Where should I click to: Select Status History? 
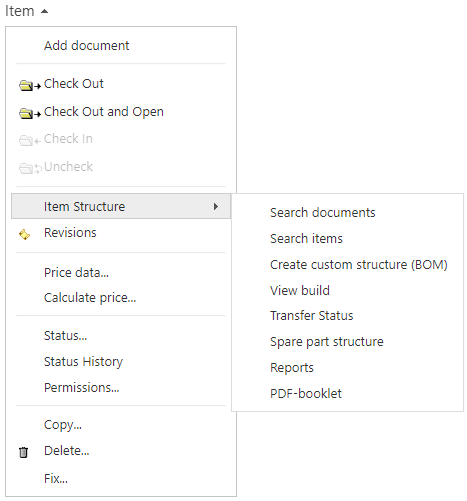click(x=83, y=362)
